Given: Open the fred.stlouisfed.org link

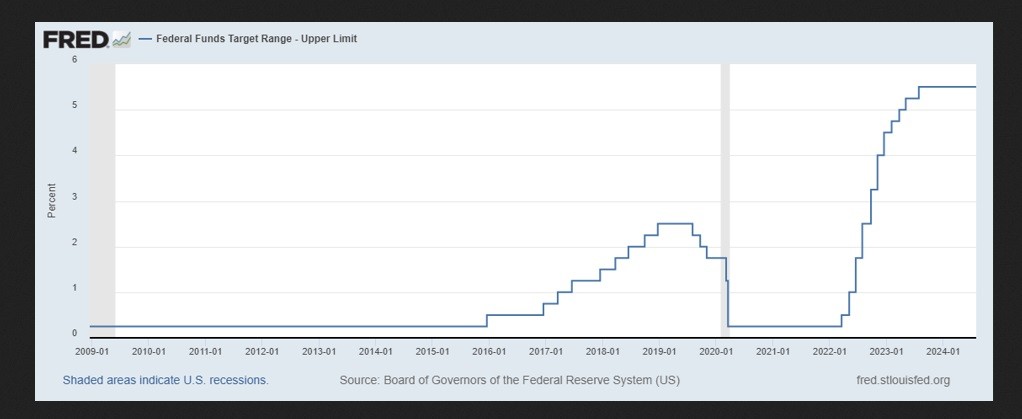Looking at the screenshot, I should pos(903,380).
